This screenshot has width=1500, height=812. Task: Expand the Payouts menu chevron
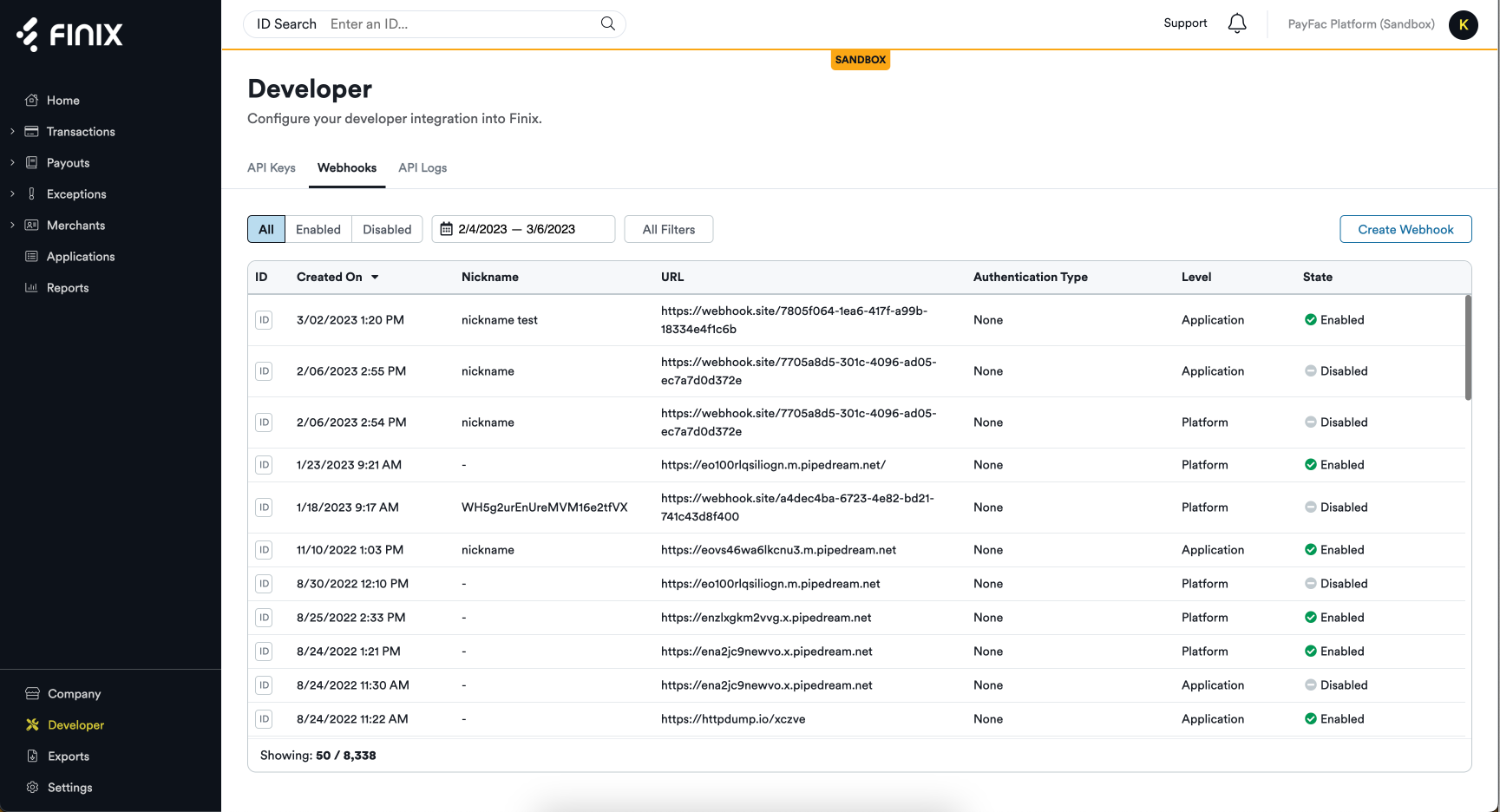(12, 162)
